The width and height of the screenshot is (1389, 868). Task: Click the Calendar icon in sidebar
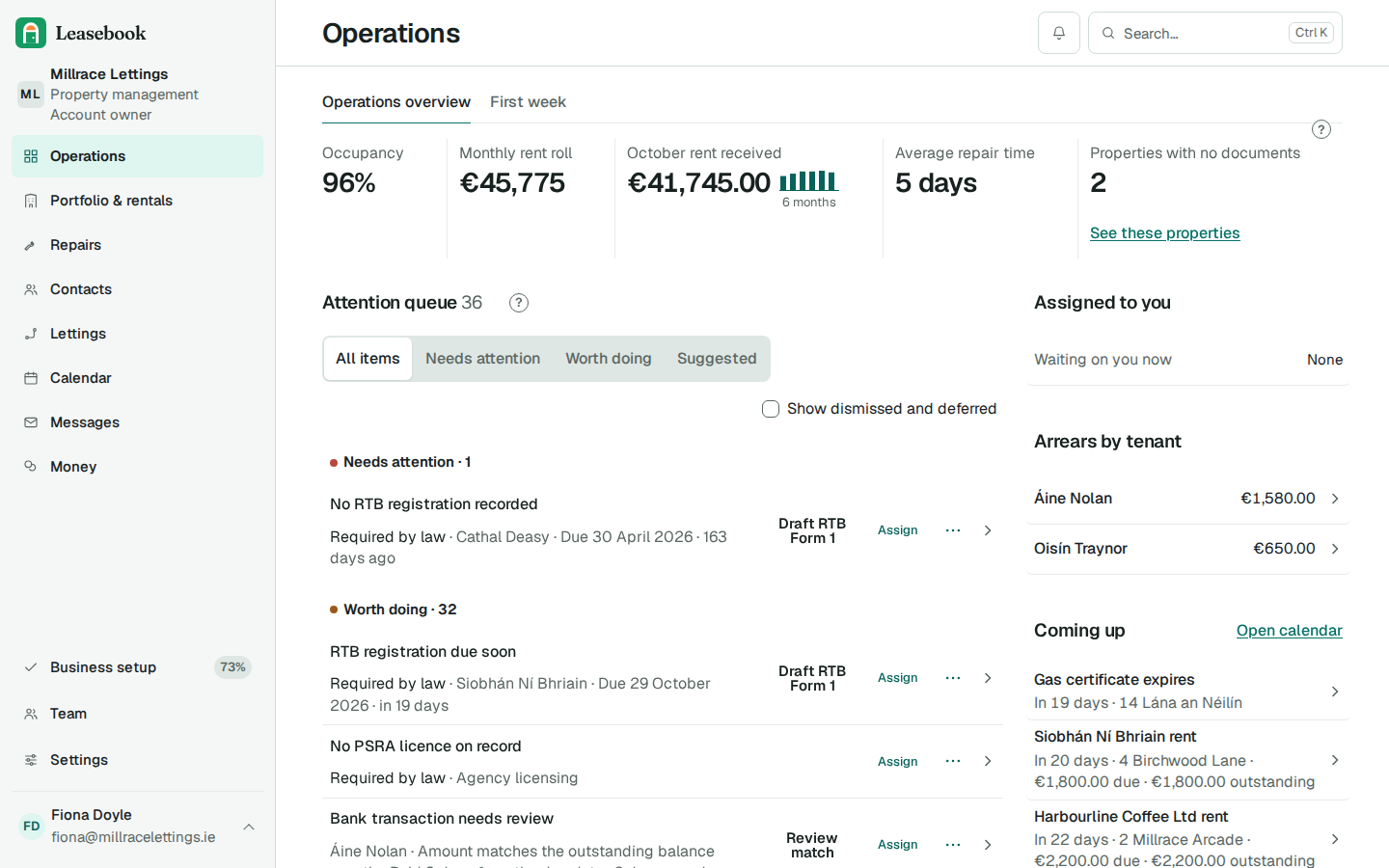tap(31, 378)
